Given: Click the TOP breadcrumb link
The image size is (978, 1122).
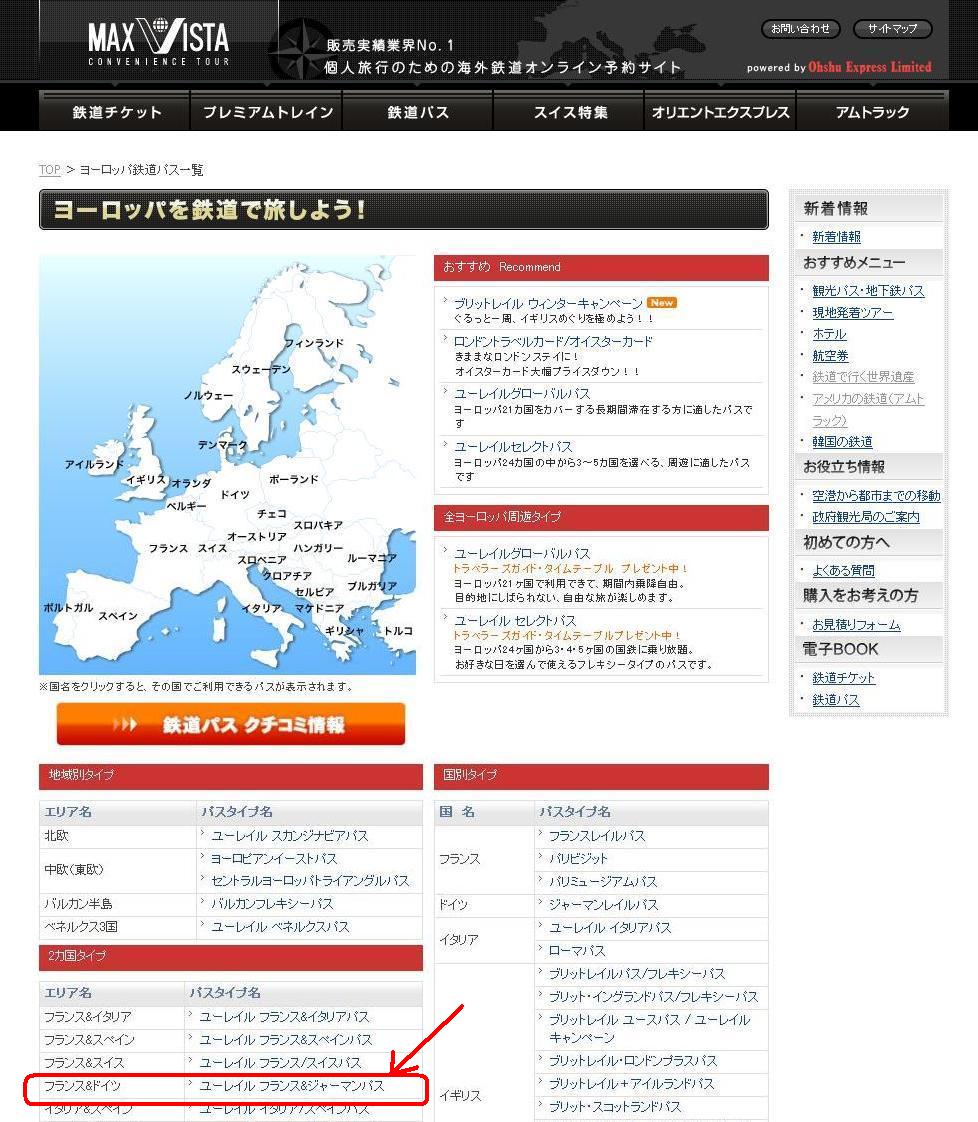Looking at the screenshot, I should pos(49,170).
